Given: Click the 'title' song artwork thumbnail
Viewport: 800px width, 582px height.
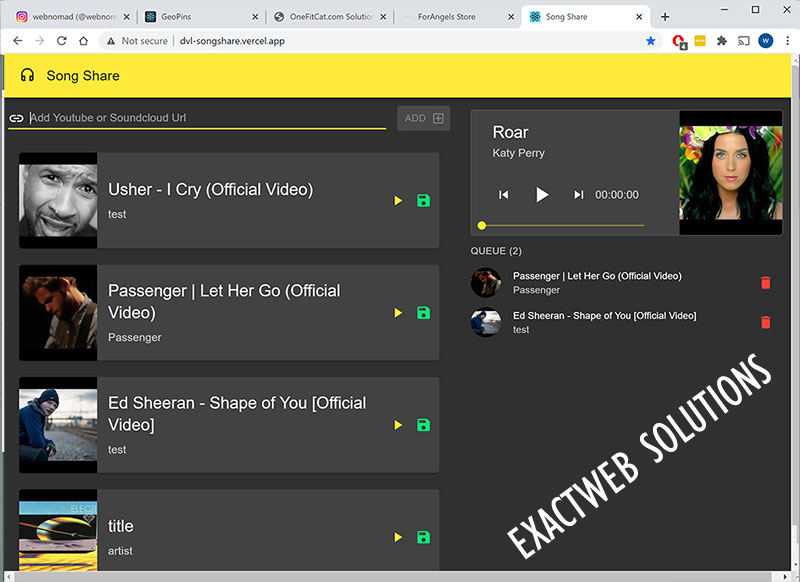Looking at the screenshot, I should (58, 530).
